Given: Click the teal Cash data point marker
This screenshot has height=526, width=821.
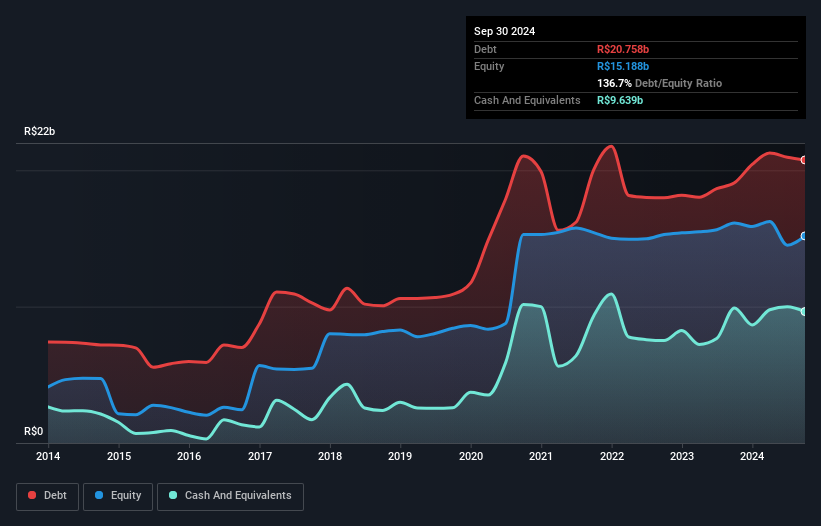Looking at the screenshot, I should tap(804, 311).
